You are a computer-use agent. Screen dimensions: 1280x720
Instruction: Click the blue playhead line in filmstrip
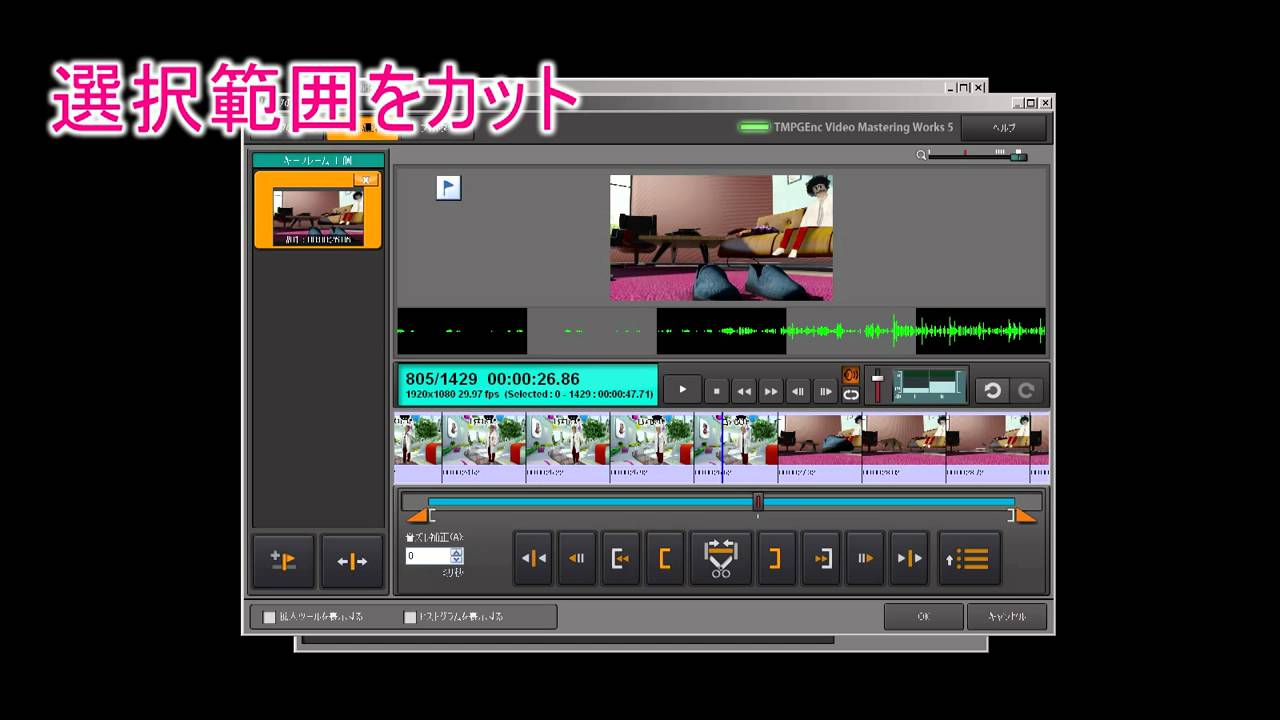click(x=722, y=448)
